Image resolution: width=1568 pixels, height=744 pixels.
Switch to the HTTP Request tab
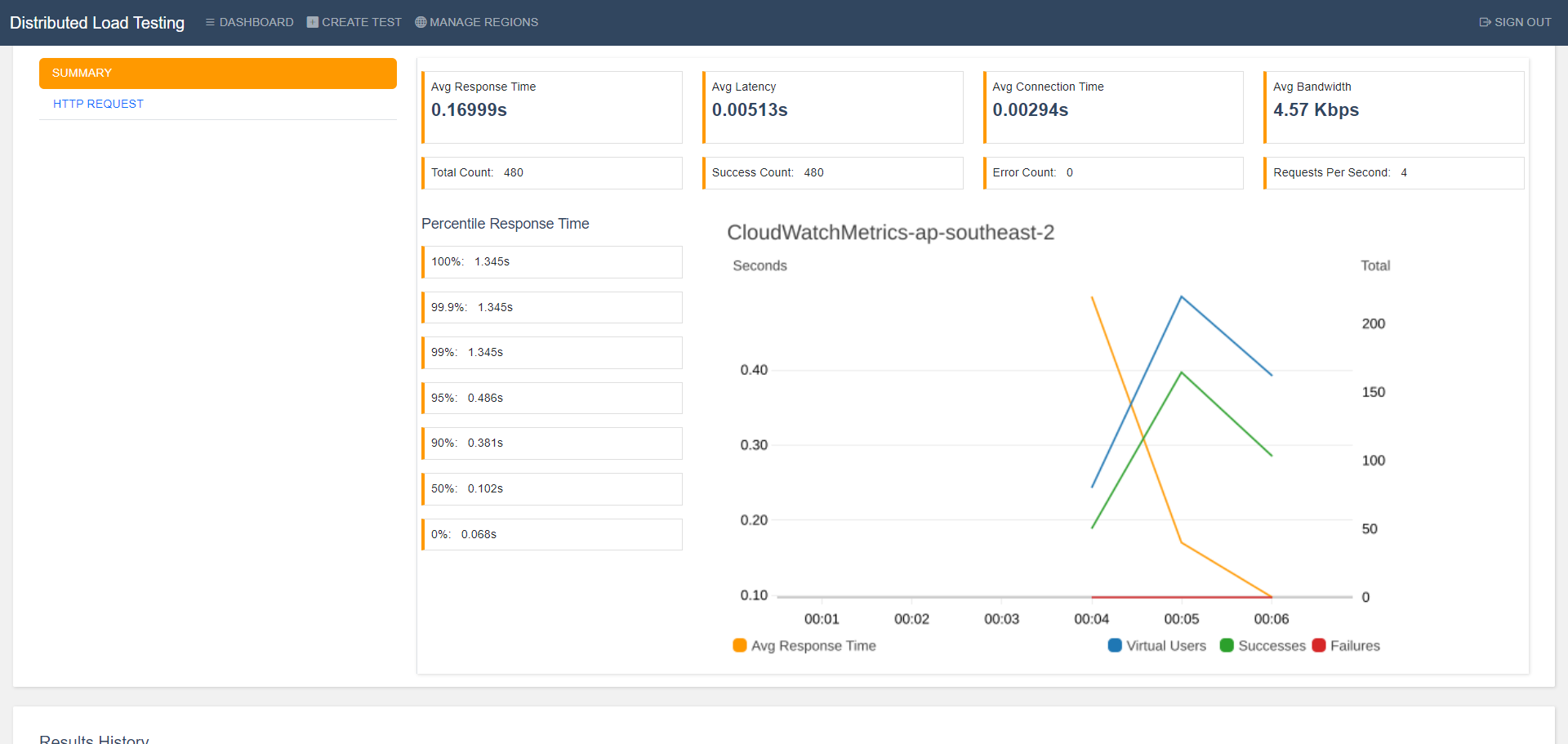pos(98,104)
